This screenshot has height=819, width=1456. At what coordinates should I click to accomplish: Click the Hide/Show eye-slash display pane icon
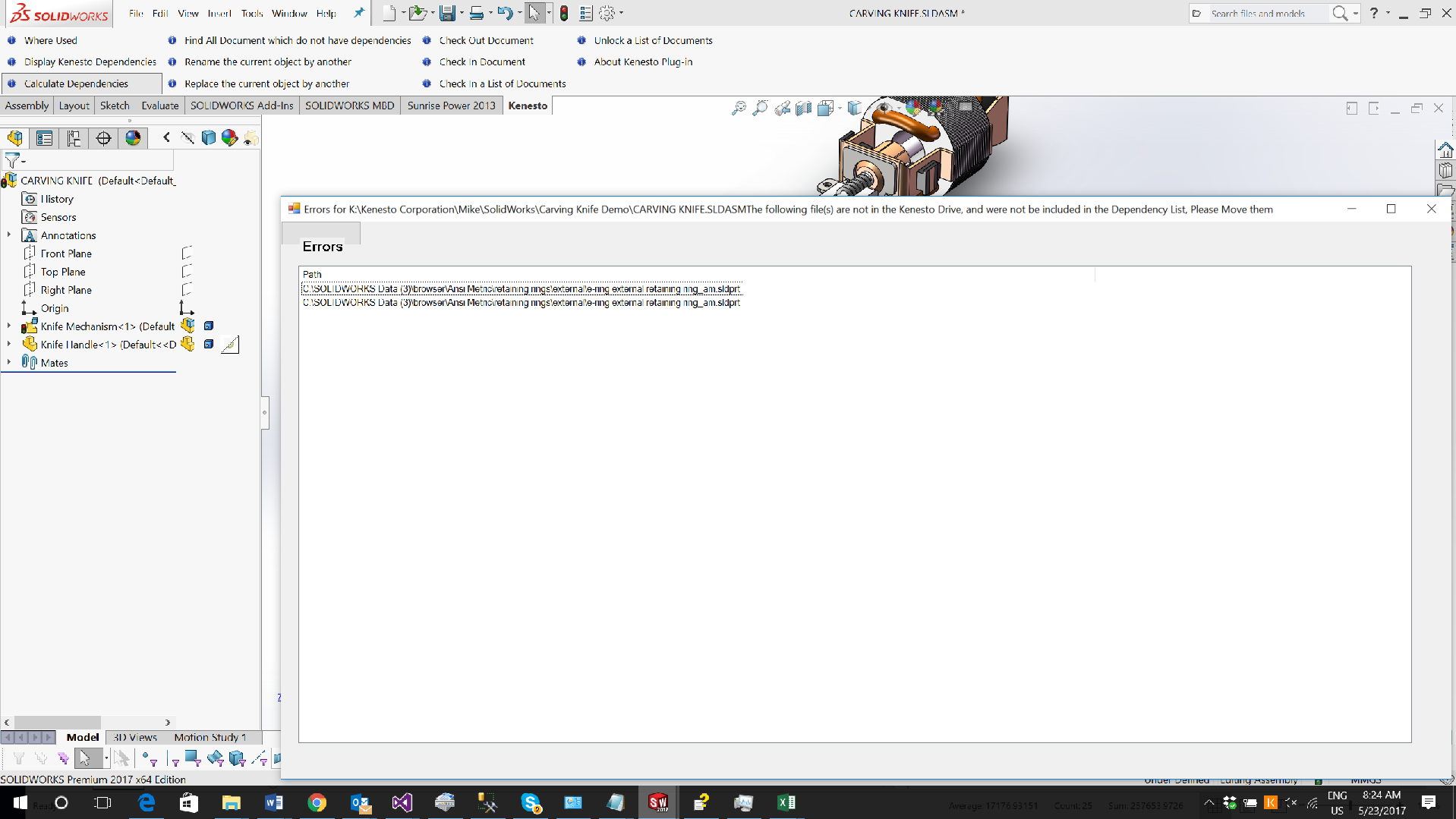pyautogui.click(x=188, y=137)
